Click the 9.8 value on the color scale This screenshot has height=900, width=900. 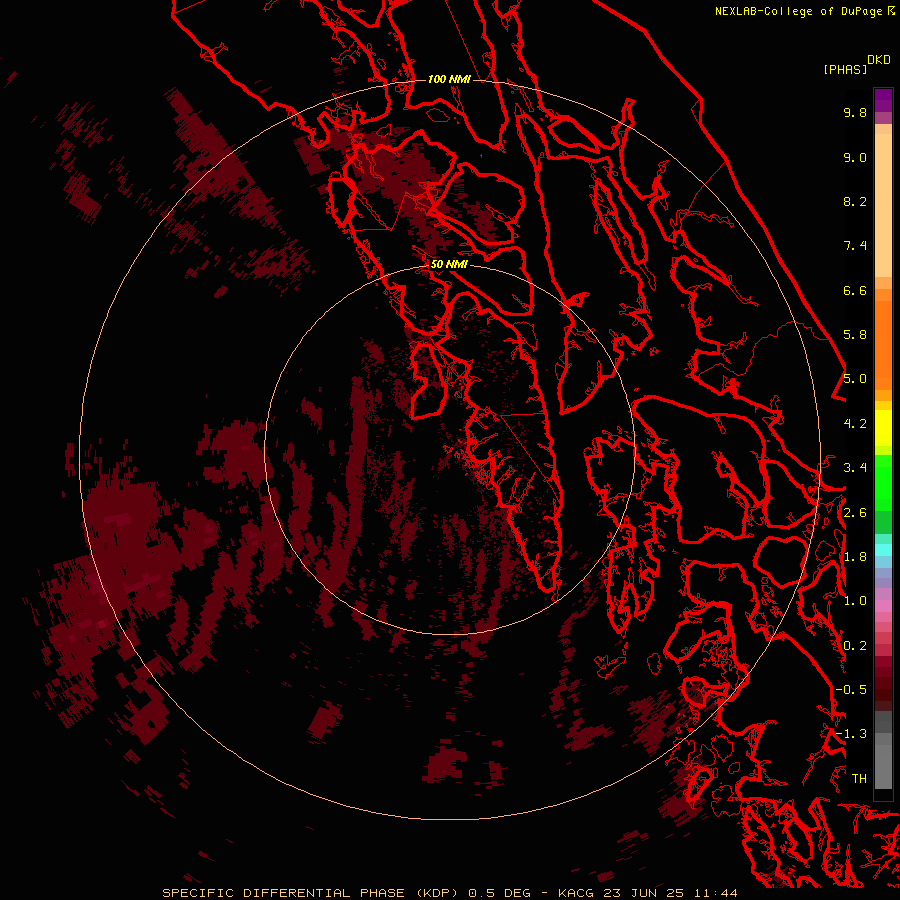coord(855,112)
